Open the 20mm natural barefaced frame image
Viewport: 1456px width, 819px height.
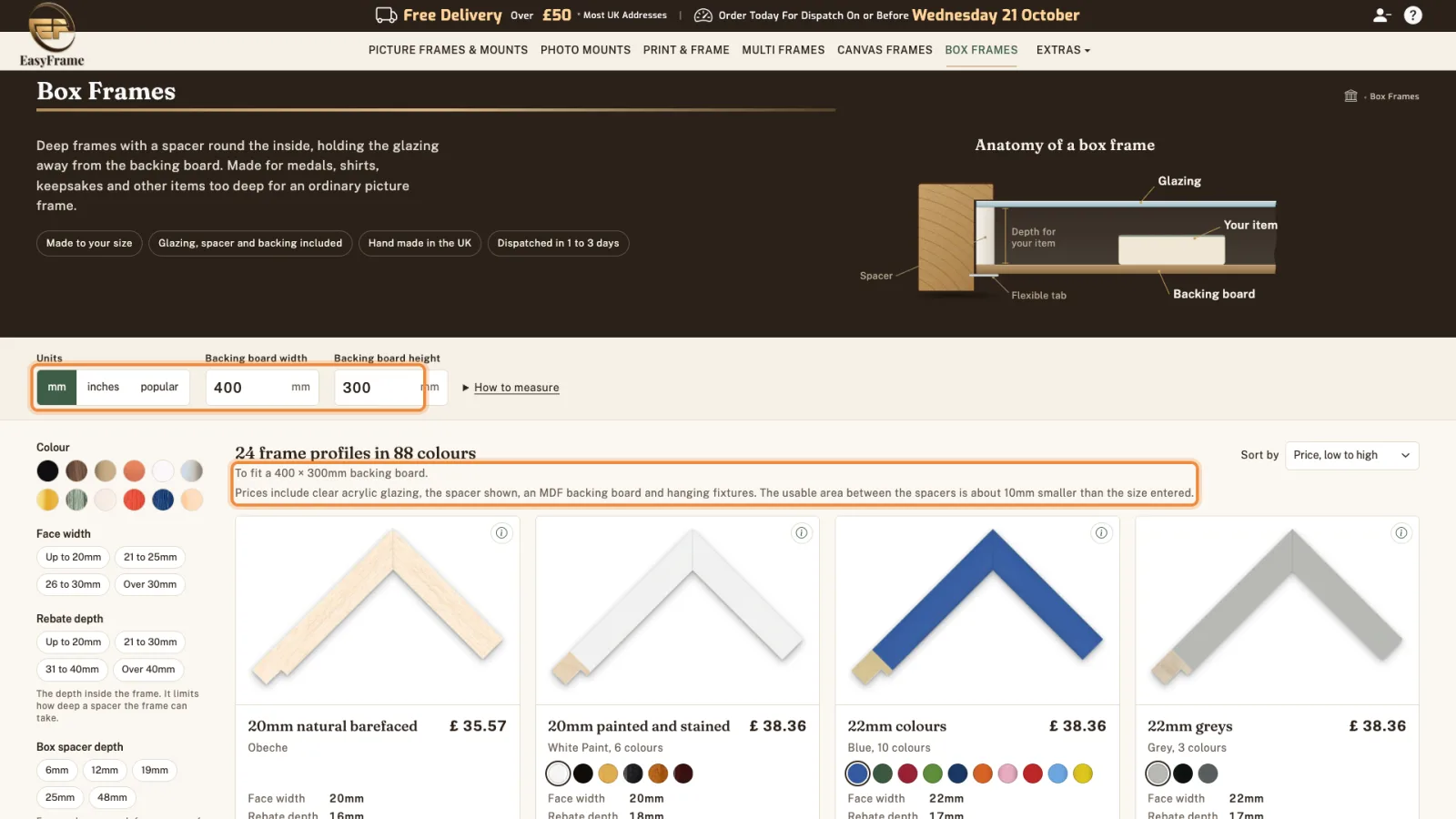[378, 611]
